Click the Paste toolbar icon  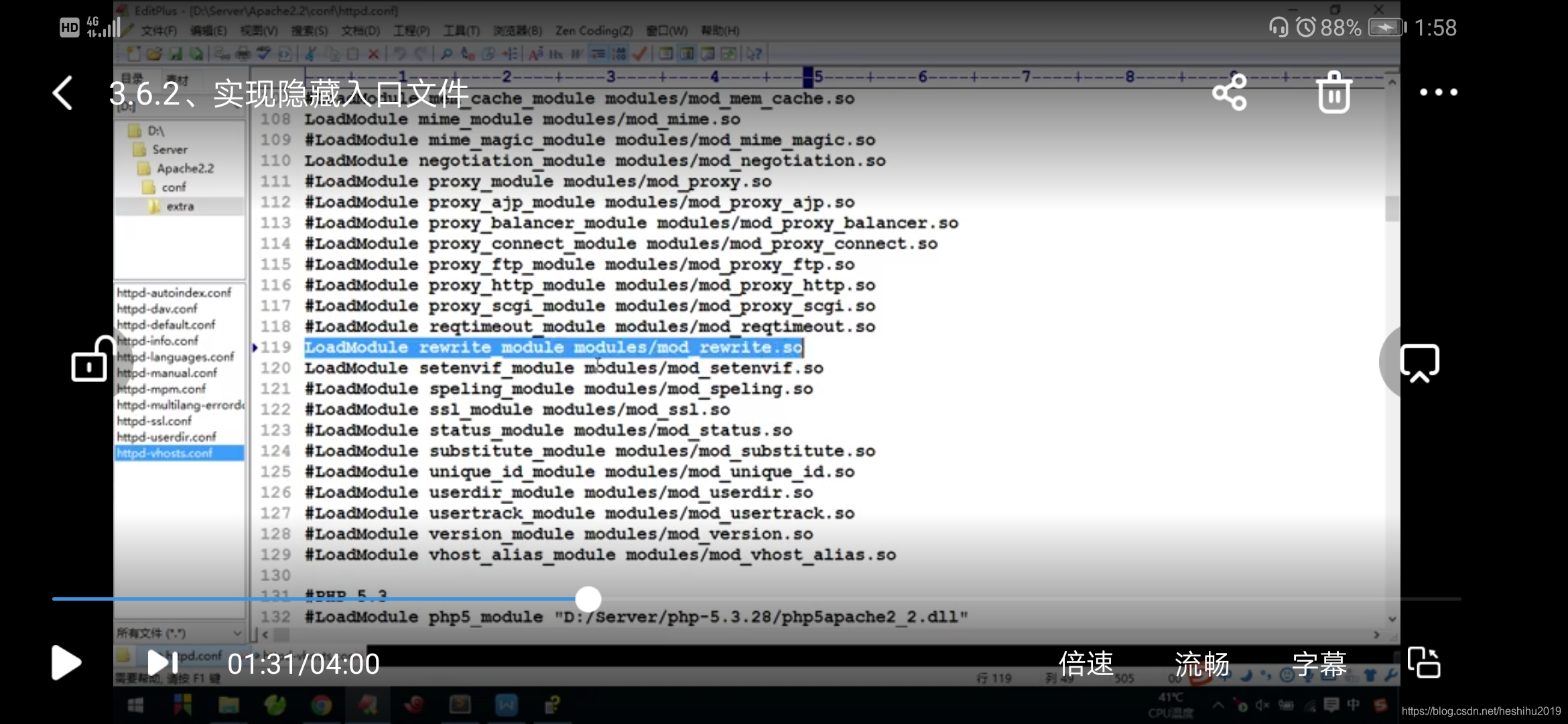pyautogui.click(x=352, y=54)
